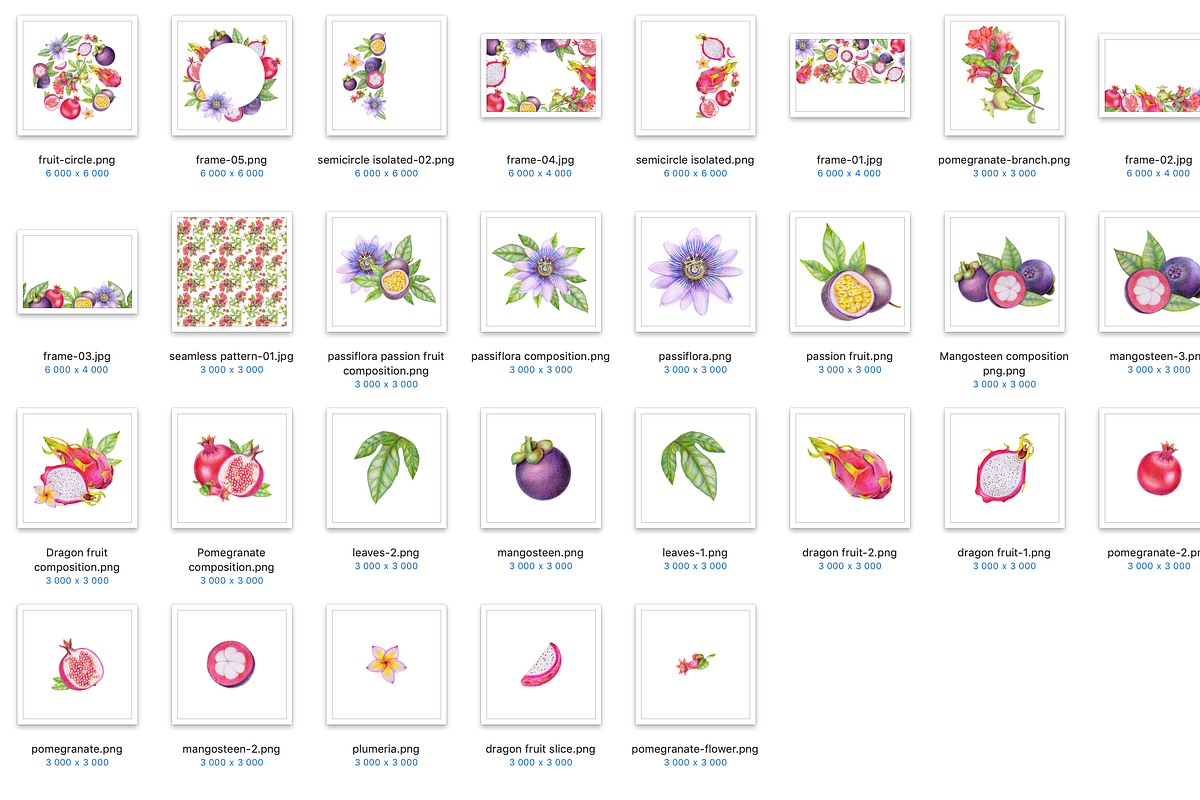Image resolution: width=1200 pixels, height=800 pixels.
Task: Click the seamless pattern-01.jpg thumbnail
Action: [231, 272]
